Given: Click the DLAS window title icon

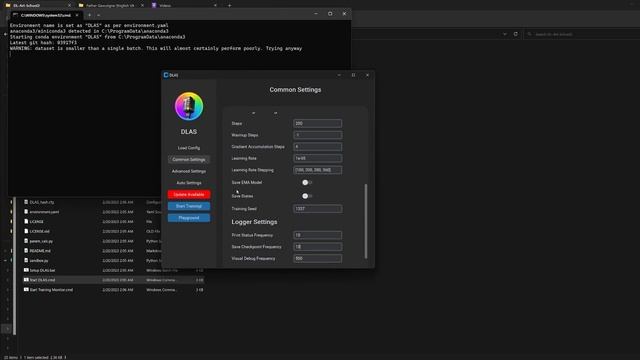Looking at the screenshot, I should [166, 75].
